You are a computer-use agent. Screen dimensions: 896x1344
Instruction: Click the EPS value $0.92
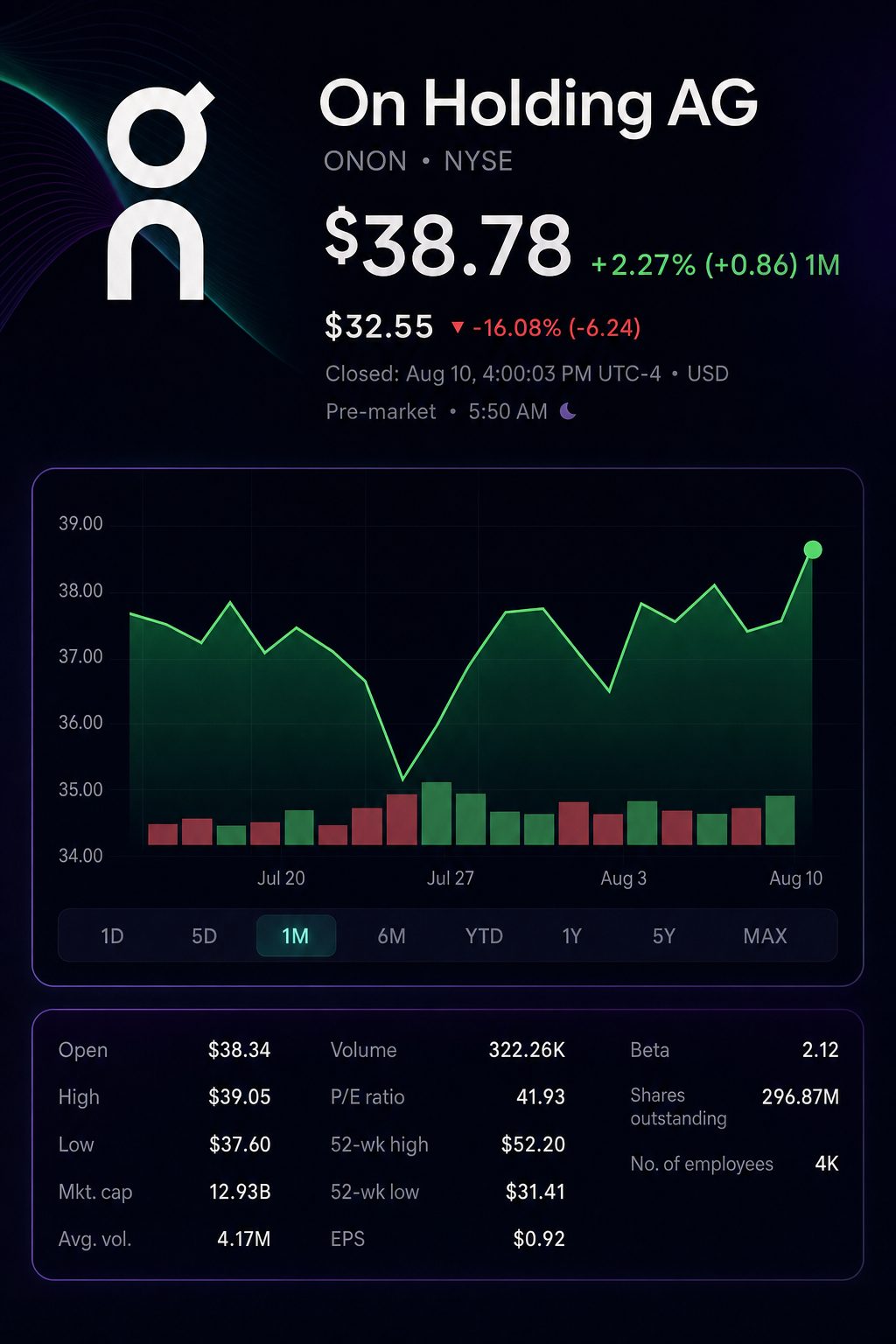tap(539, 1239)
